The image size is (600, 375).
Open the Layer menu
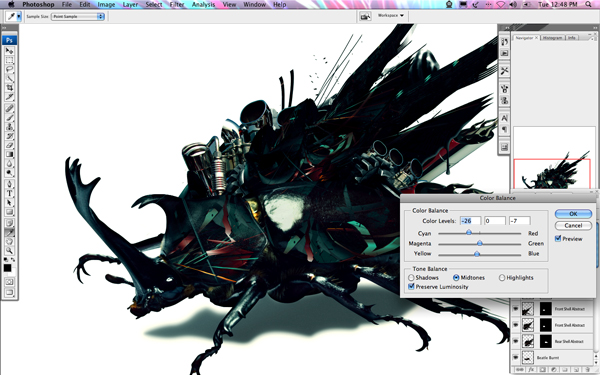[130, 5]
